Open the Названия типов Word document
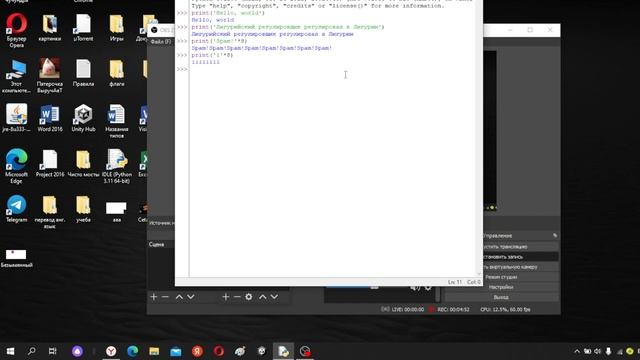Viewport: 640px width, 360px height. pyautogui.click(x=116, y=121)
